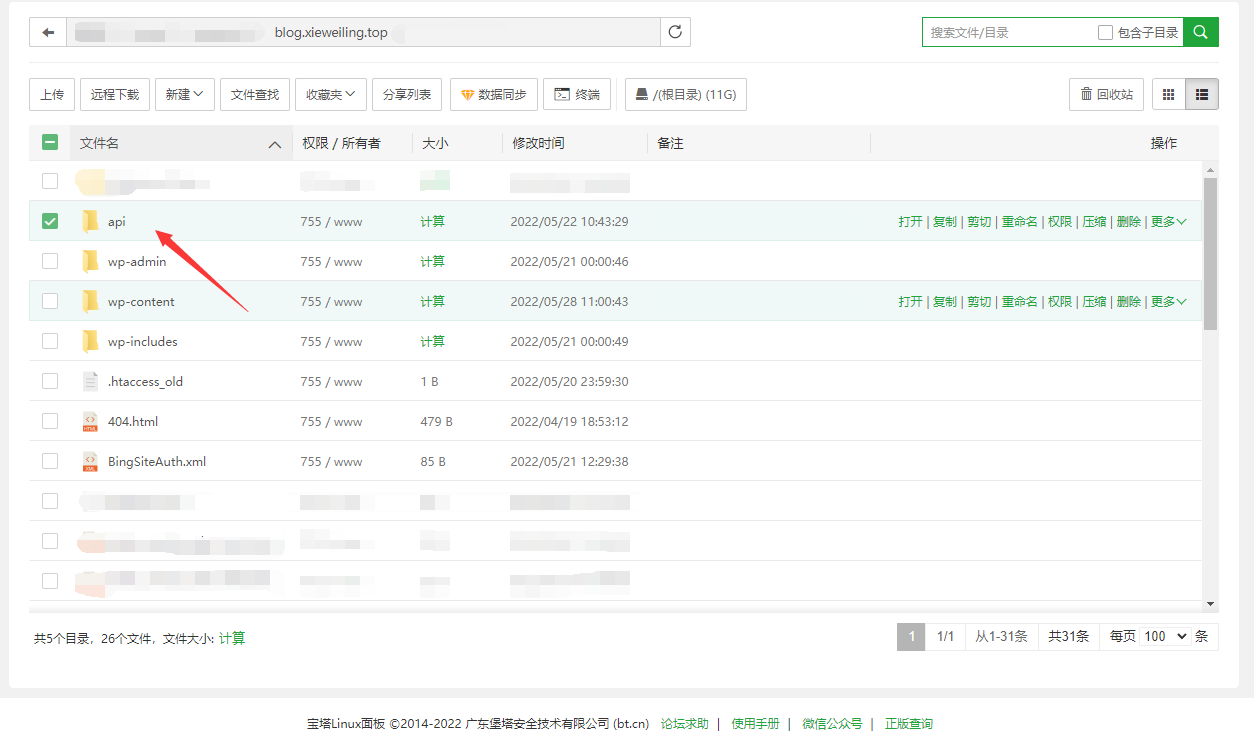The image size is (1254, 745).
Task: Expand the Favorites (收藏夹) dropdown
Action: coord(331,94)
